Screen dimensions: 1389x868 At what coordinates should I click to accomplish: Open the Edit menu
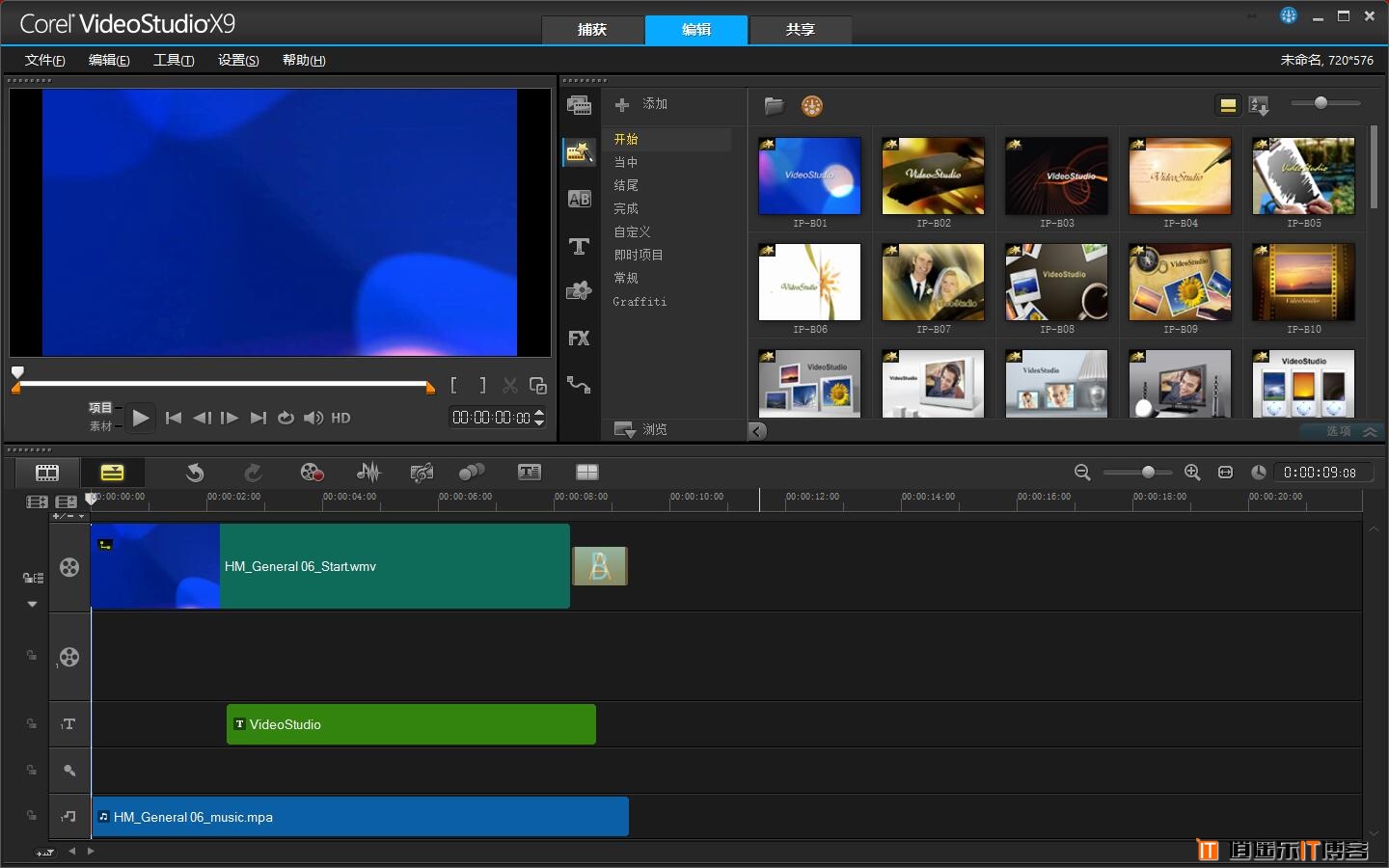click(x=109, y=60)
